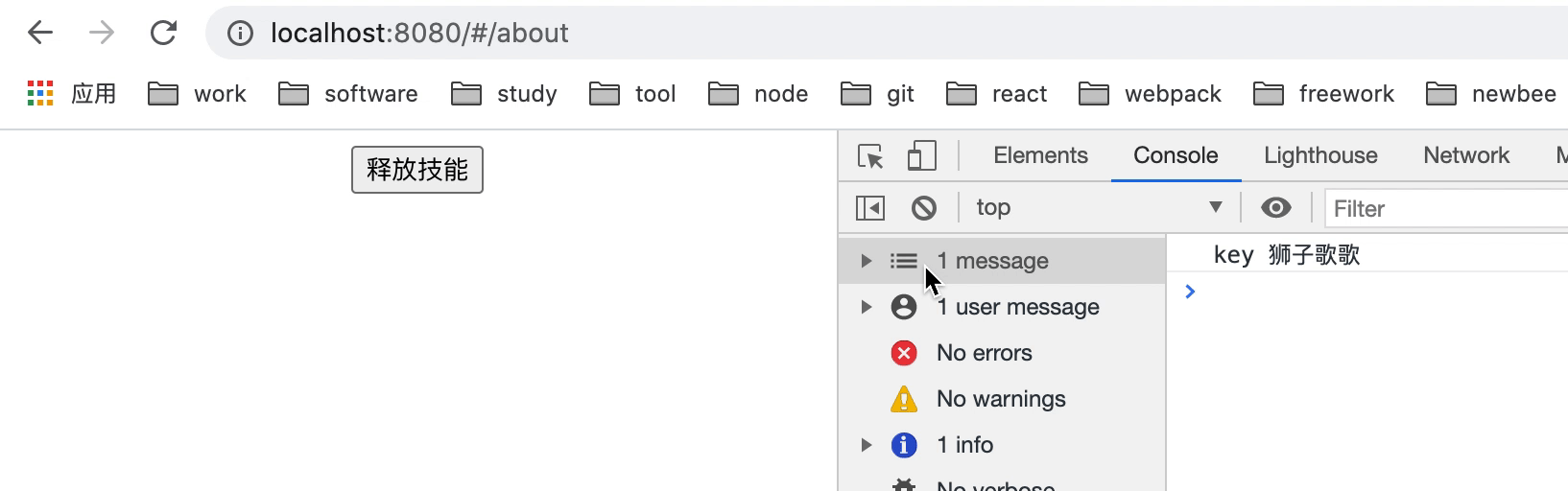The height and width of the screenshot is (491, 1568).
Task: Expand the '1 user message' group
Action: click(x=867, y=307)
